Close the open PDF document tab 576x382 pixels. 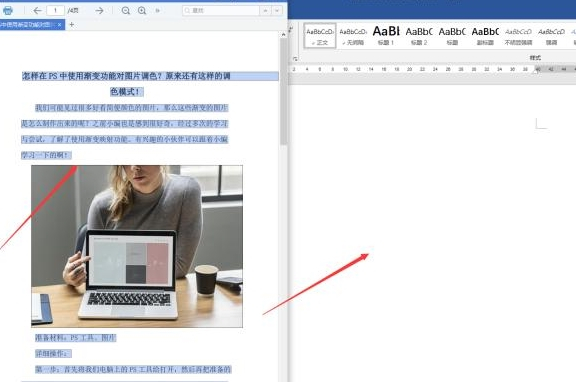coord(60,25)
